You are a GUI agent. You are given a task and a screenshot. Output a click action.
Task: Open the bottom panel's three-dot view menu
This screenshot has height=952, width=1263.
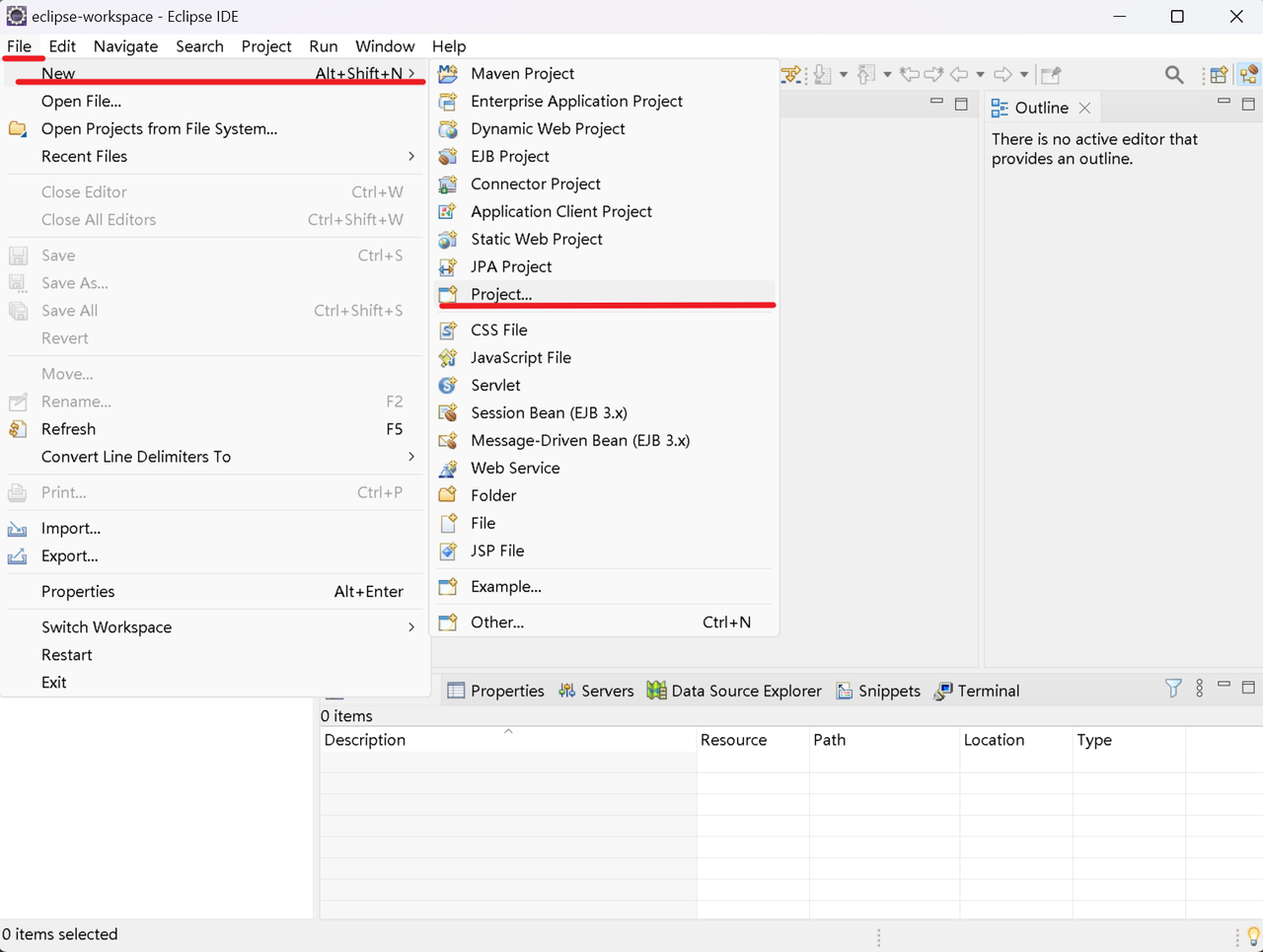[x=1200, y=688]
